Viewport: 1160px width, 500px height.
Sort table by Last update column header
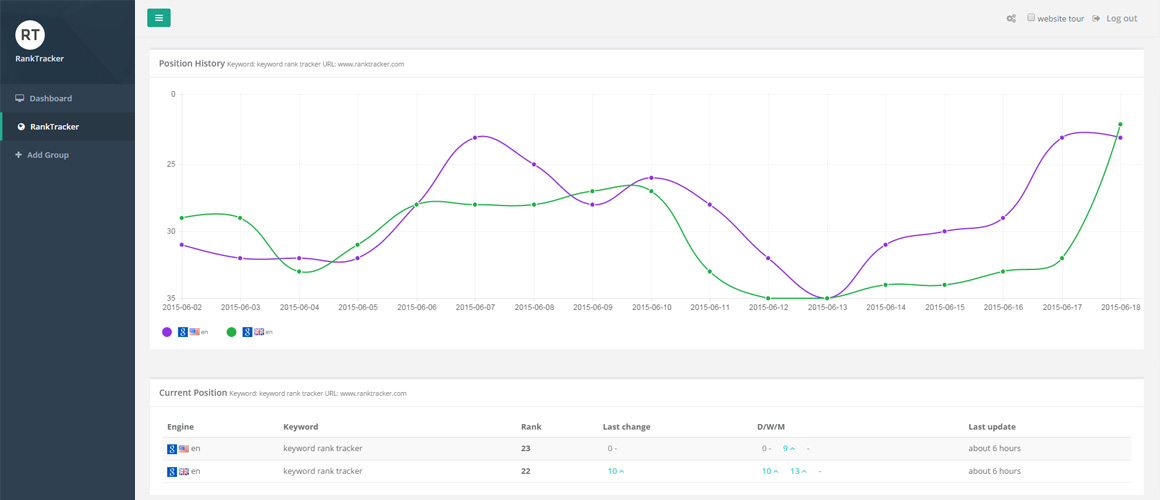click(991, 427)
